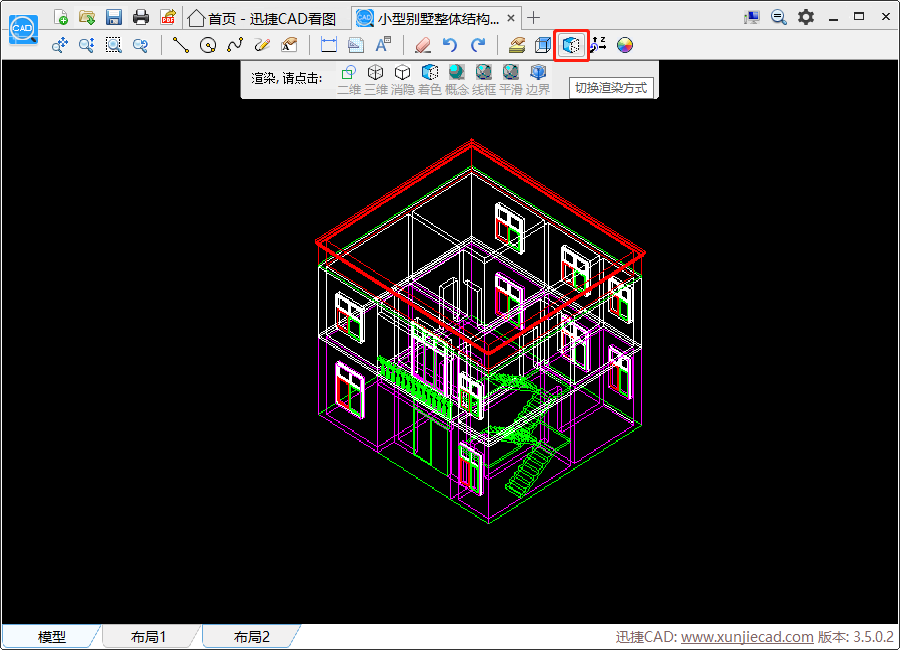
Task: Open the 模型 layout tab
Action: [51, 636]
